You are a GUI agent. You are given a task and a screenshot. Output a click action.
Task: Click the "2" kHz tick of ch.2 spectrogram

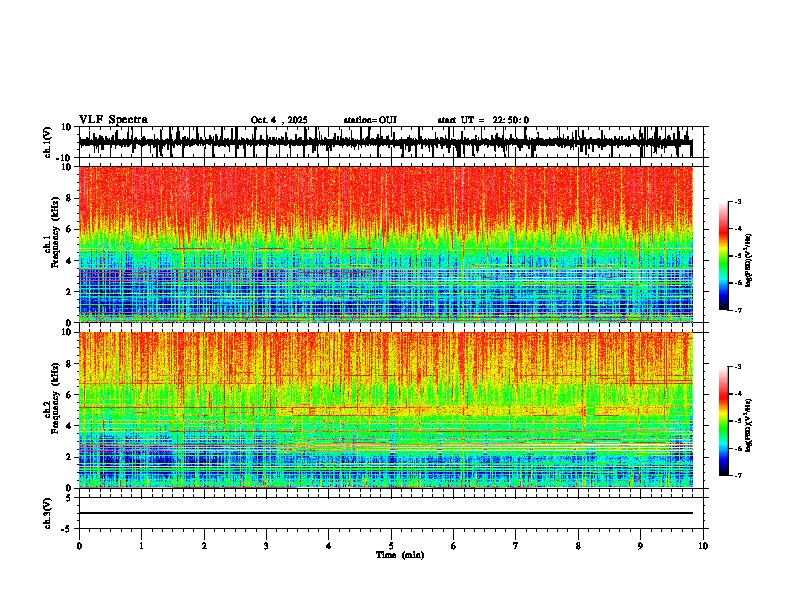pos(70,457)
